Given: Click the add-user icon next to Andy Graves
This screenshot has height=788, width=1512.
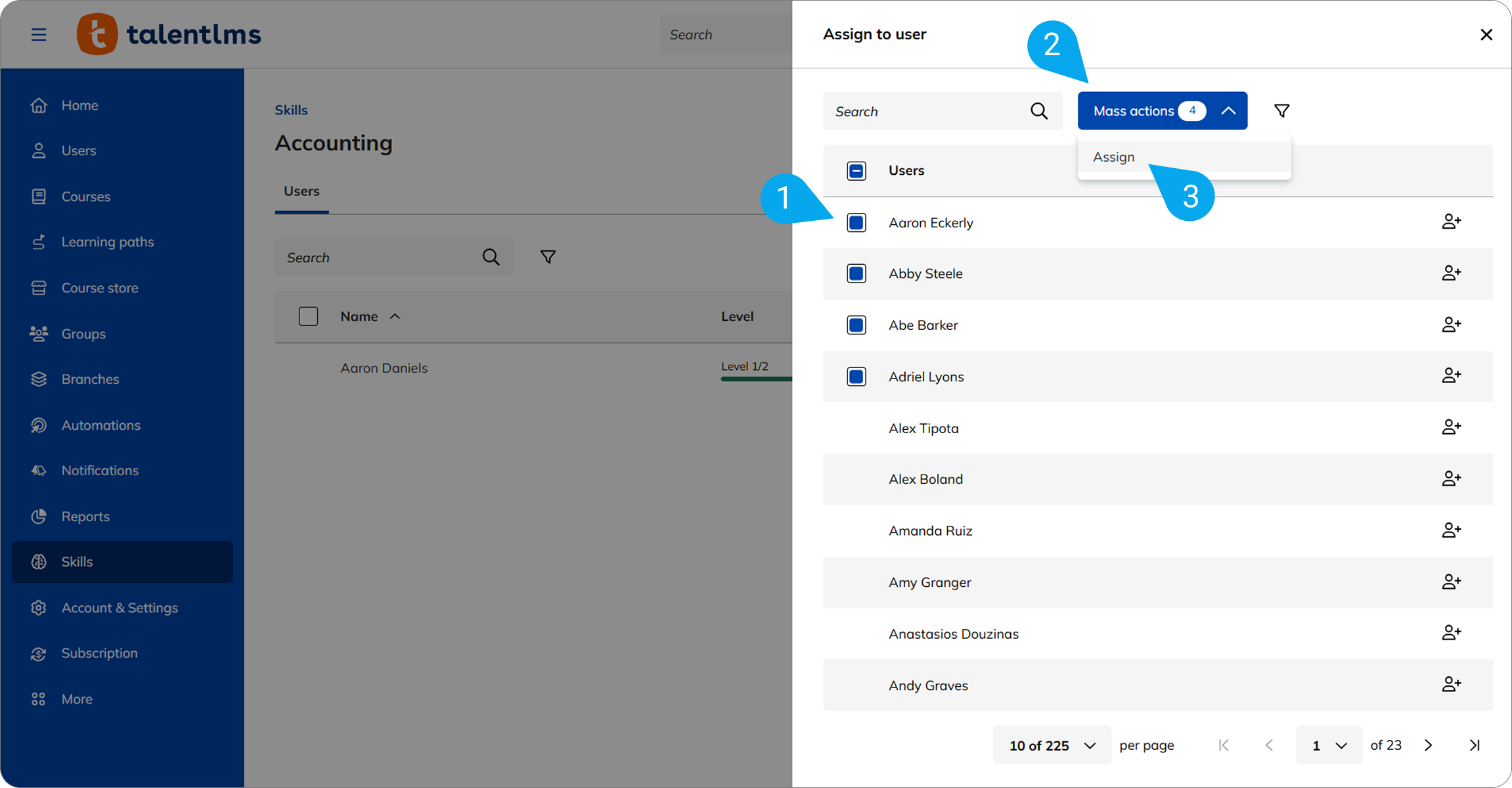Looking at the screenshot, I should (x=1451, y=685).
